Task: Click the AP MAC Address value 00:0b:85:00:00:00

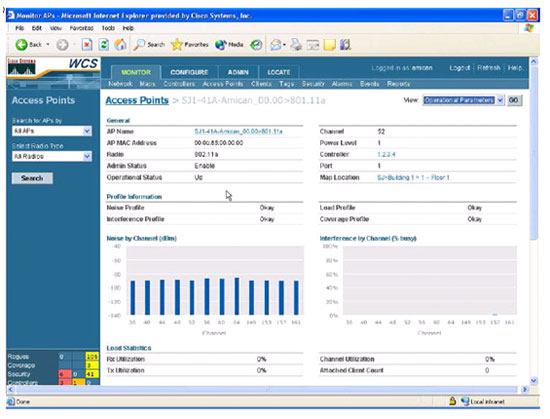Action: 219,143
